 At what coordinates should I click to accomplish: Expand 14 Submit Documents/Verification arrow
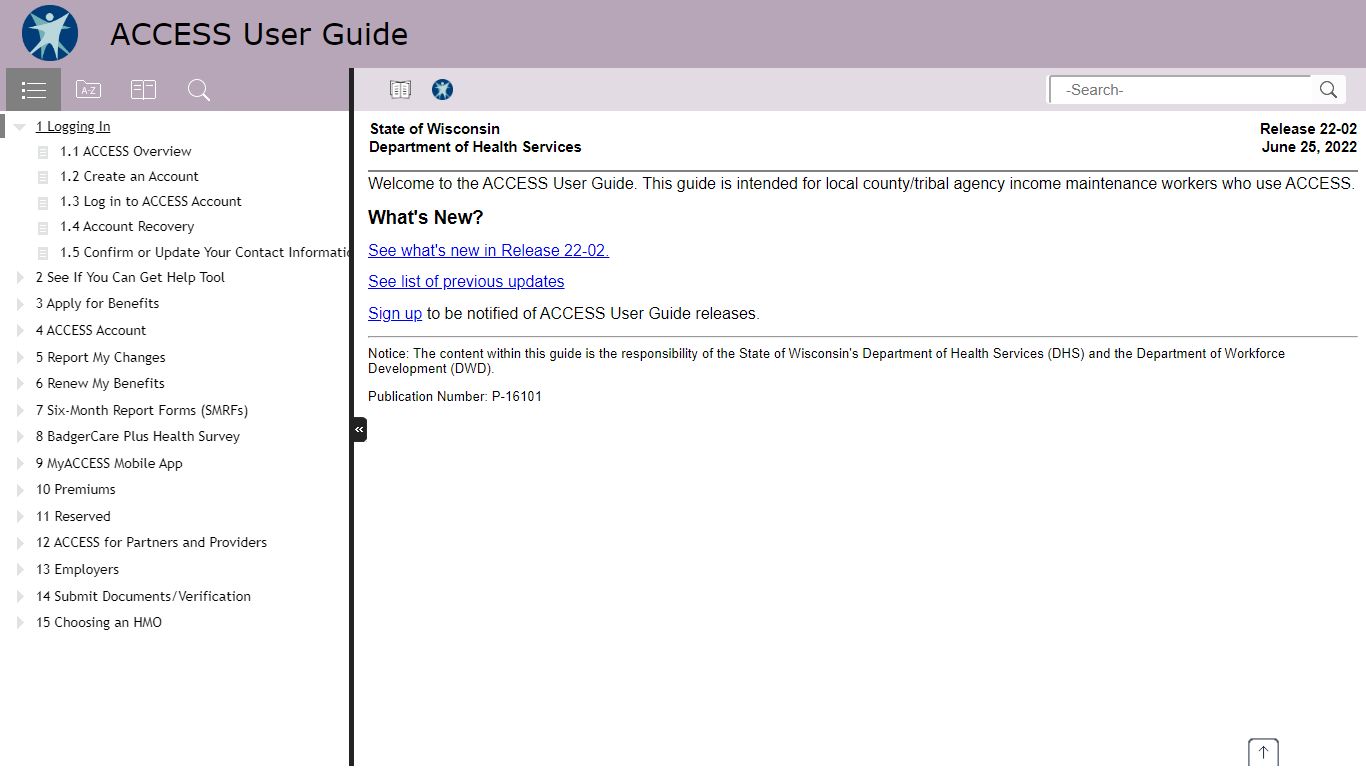(x=20, y=597)
